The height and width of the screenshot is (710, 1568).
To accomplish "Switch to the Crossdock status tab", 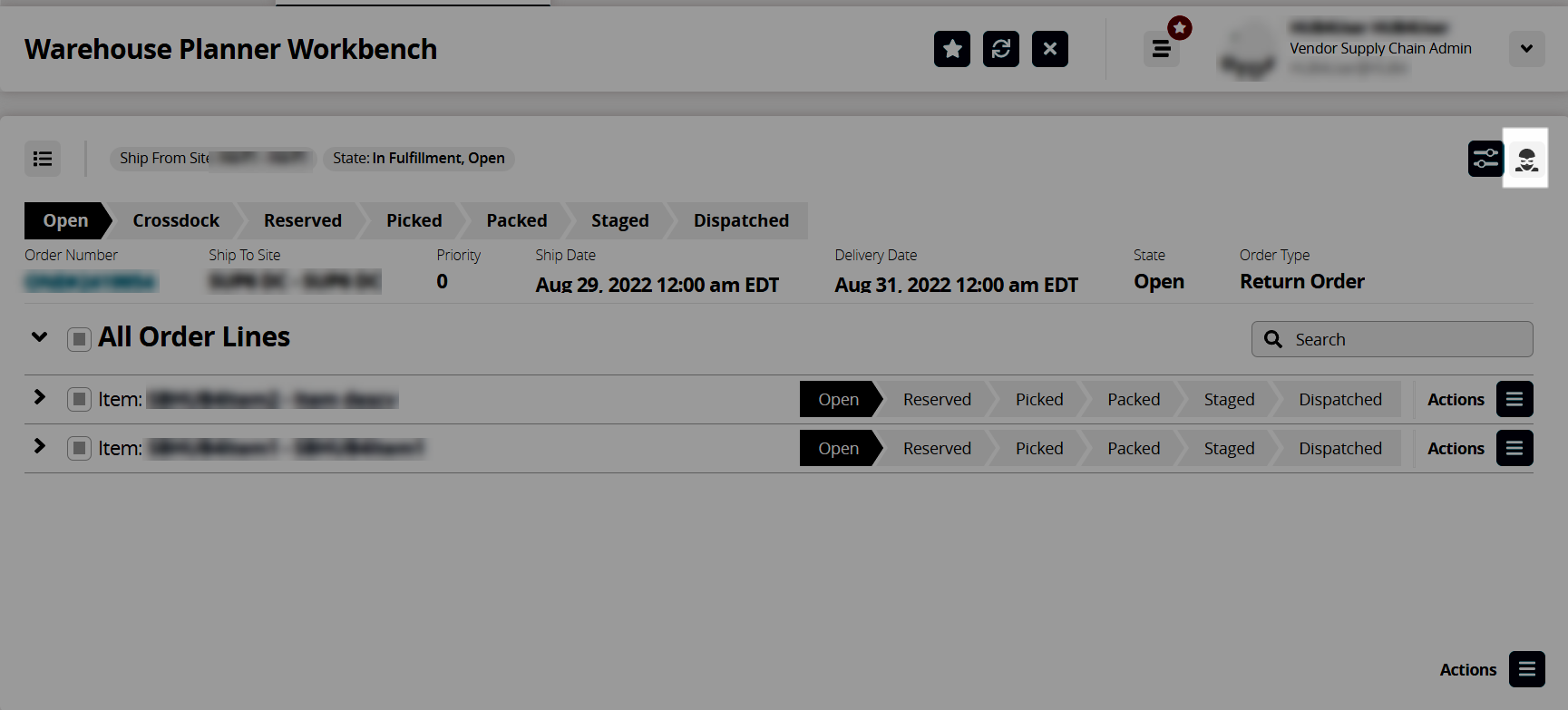I will (x=176, y=220).
